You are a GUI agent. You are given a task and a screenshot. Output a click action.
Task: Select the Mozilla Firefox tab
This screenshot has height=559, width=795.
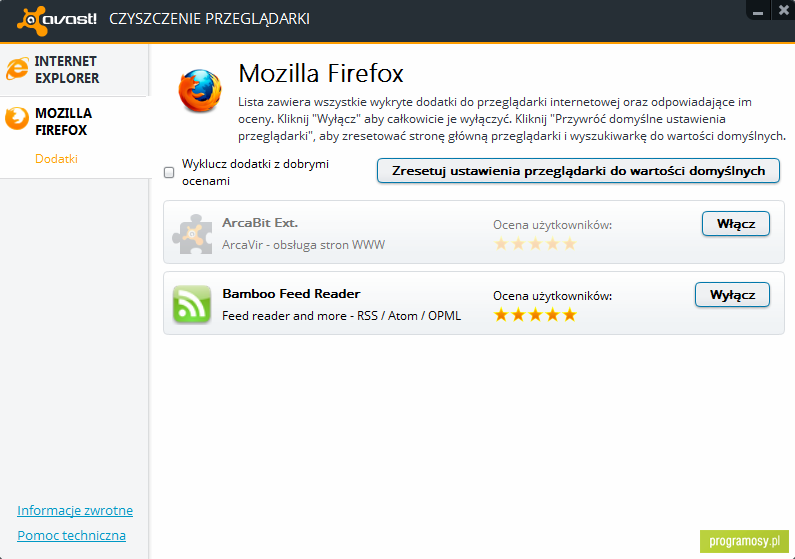pos(74,122)
